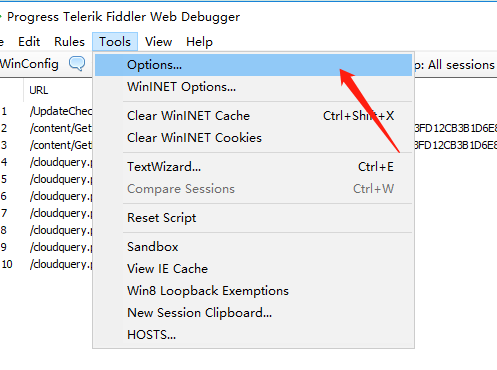Click View IE Cache

point(253,269)
